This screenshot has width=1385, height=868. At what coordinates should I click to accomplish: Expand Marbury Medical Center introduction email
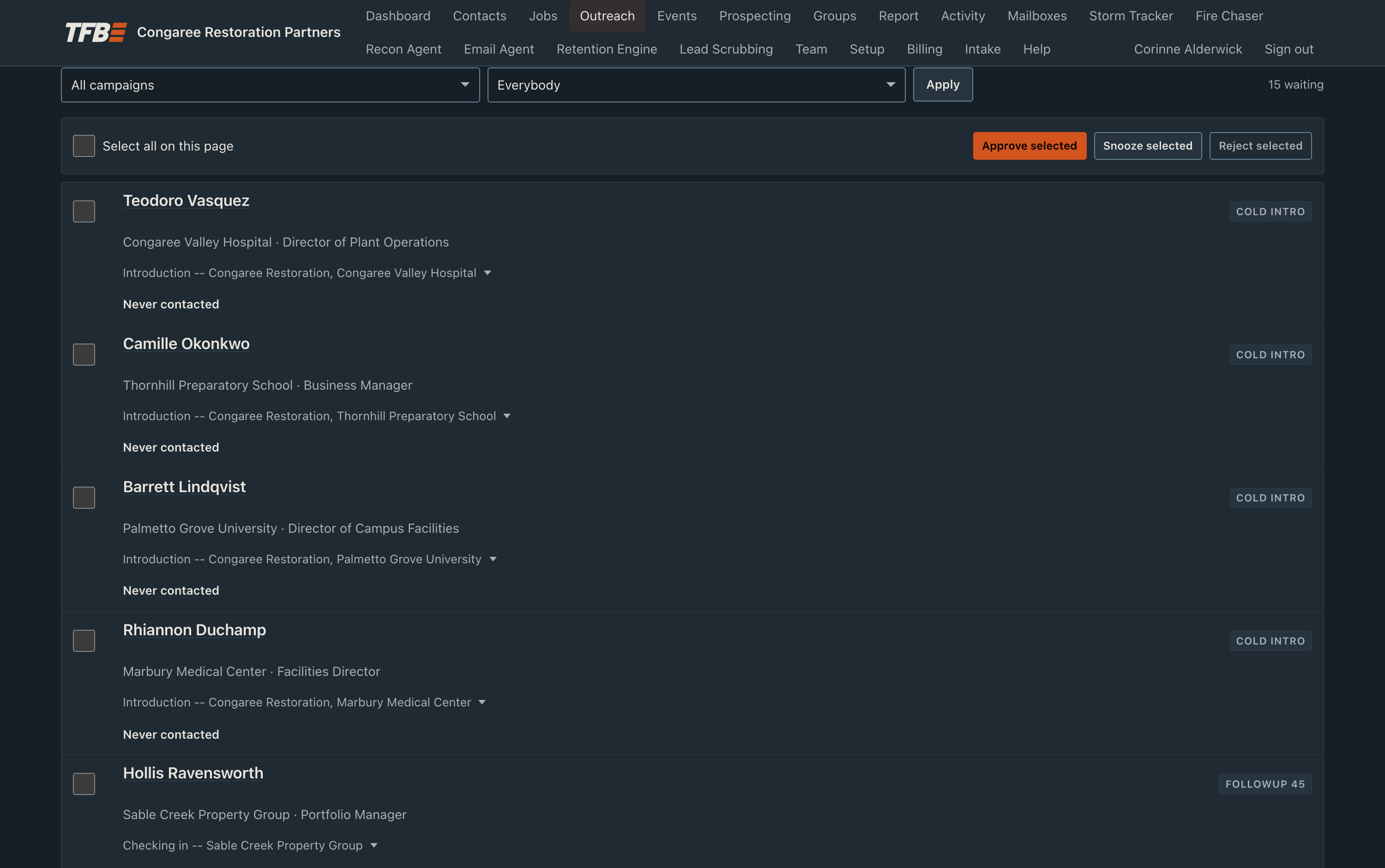[482, 703]
